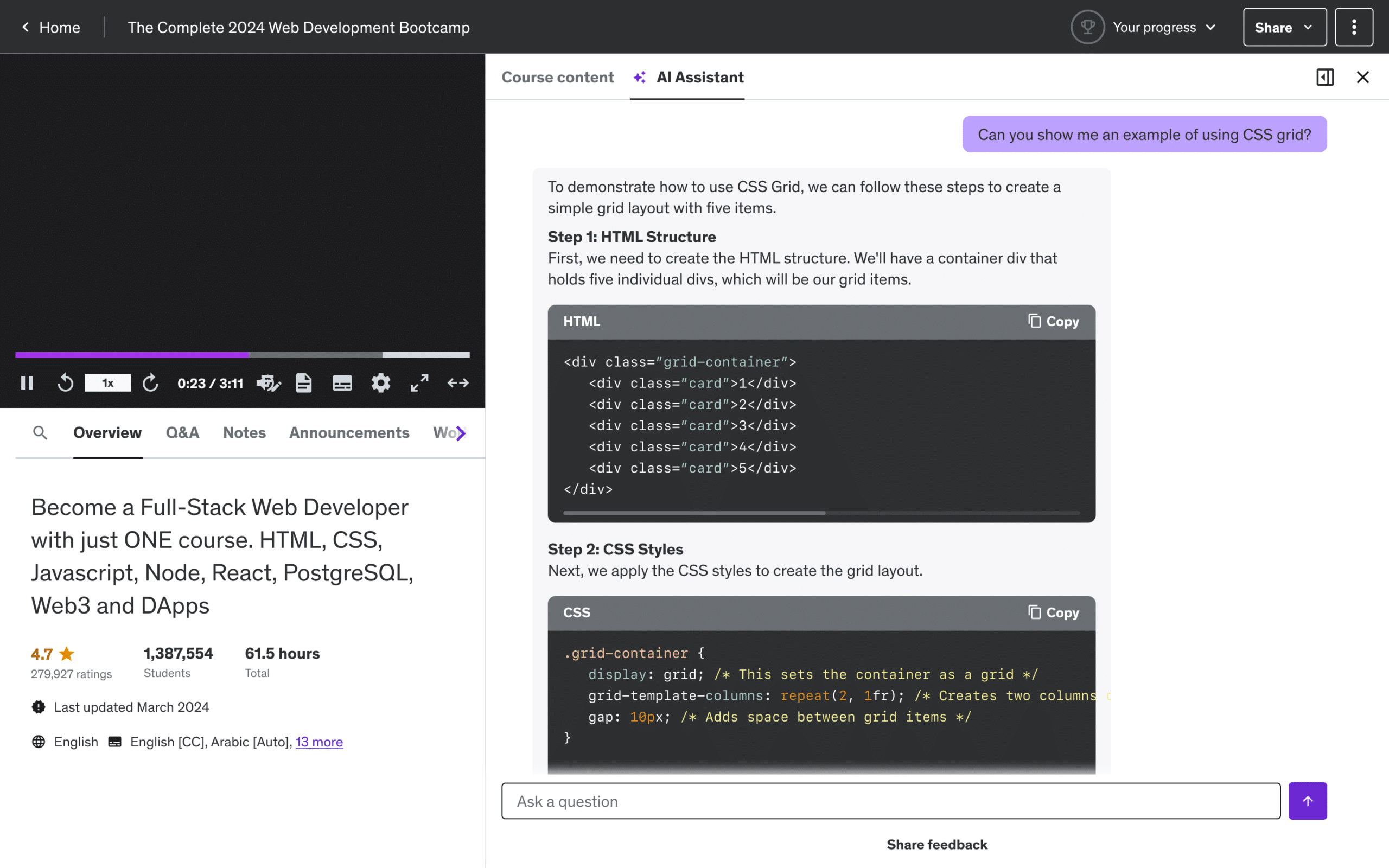Open the 13 more captions link
This screenshot has height=868, width=1389.
pyautogui.click(x=319, y=742)
